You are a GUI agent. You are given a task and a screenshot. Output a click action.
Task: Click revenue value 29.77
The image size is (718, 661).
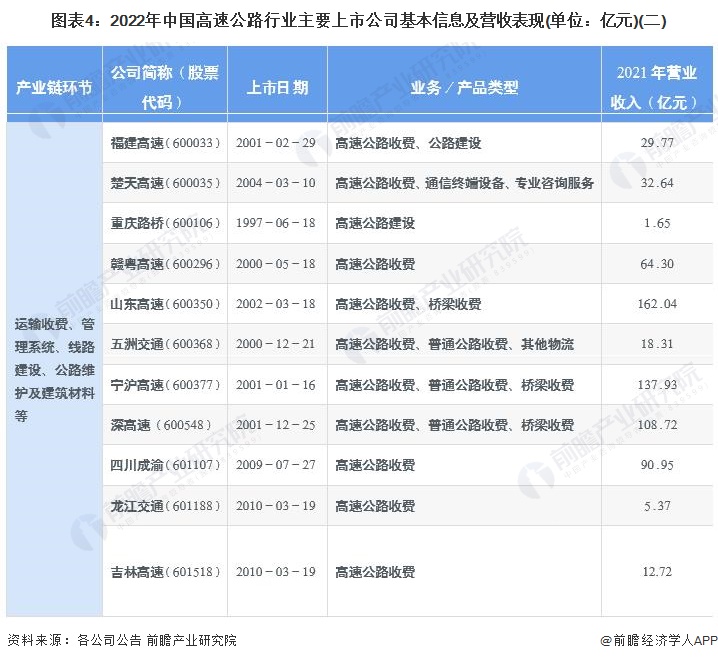657,143
